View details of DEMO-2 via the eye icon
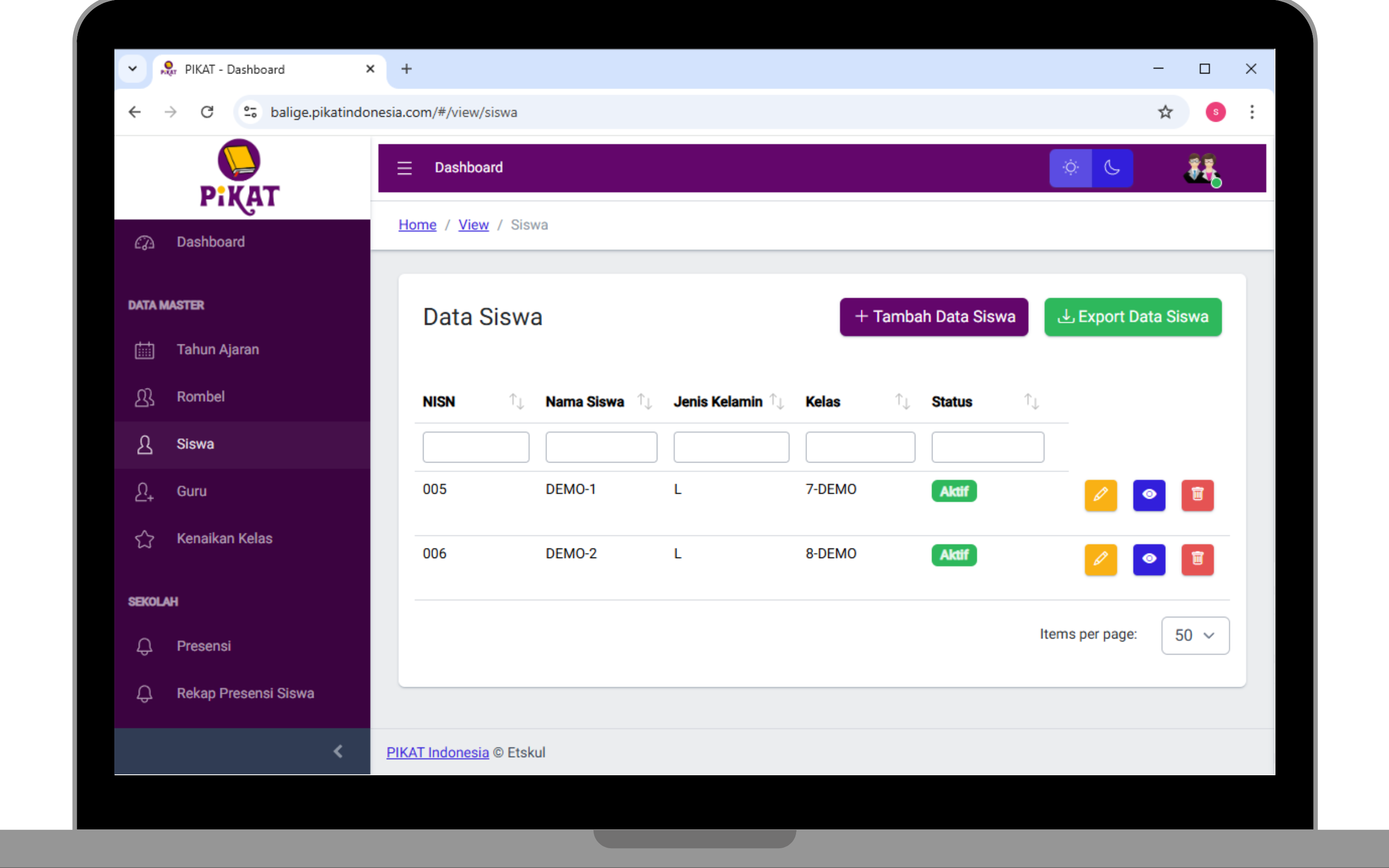This screenshot has width=1389, height=868. click(1149, 560)
